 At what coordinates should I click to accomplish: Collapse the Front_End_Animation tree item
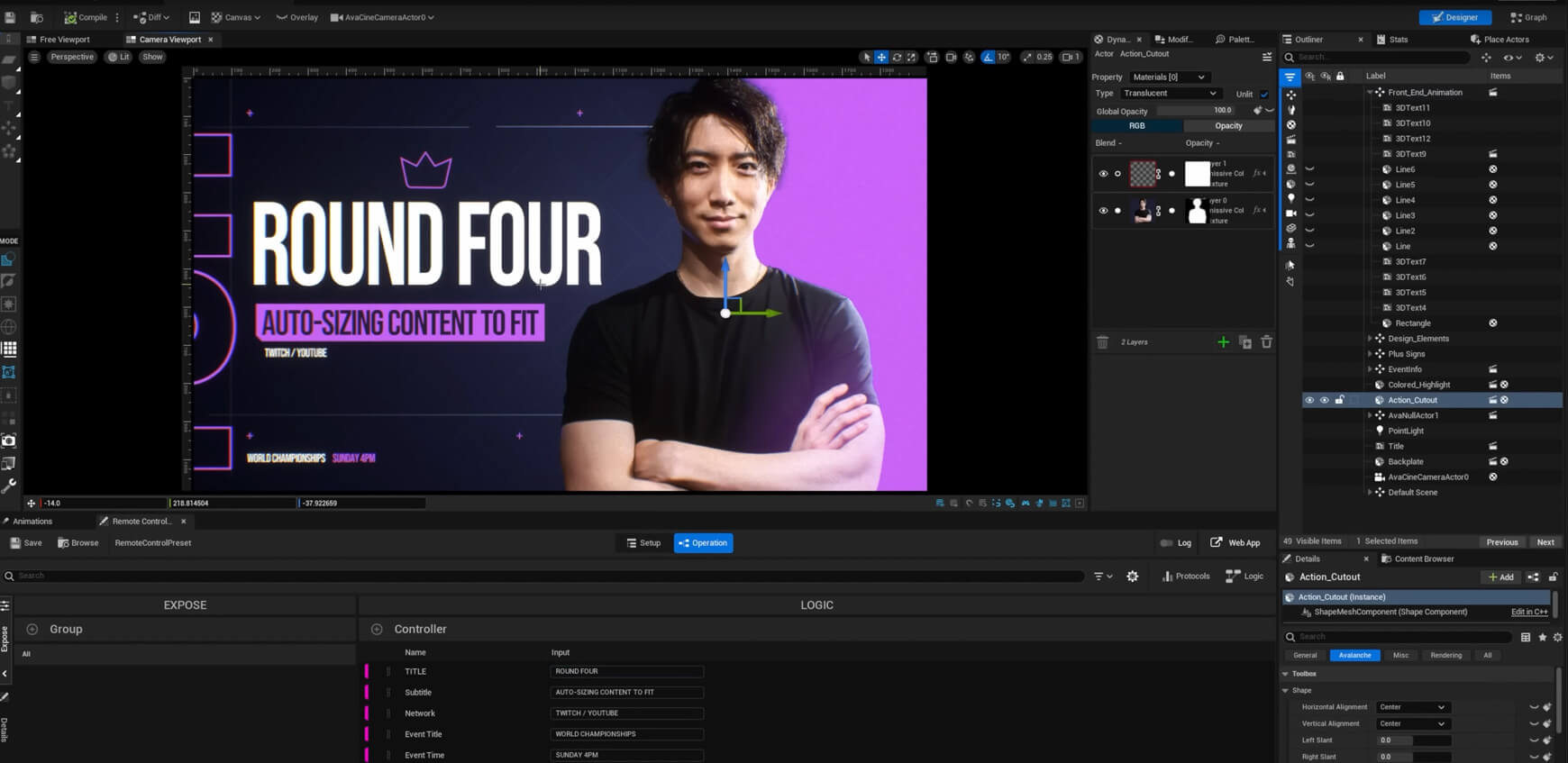tap(1370, 93)
